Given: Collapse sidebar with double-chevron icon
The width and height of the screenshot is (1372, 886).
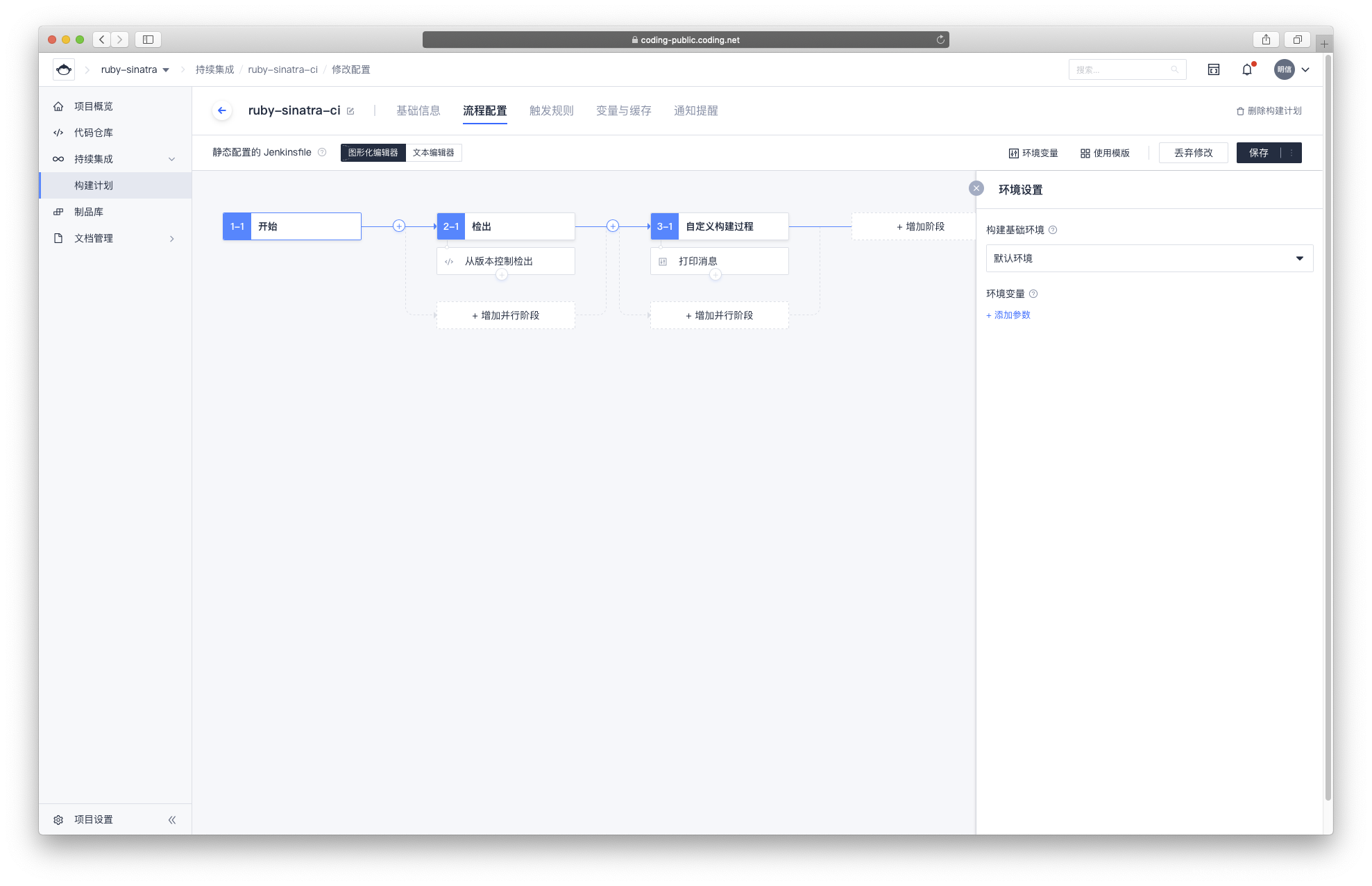Looking at the screenshot, I should click(x=172, y=819).
